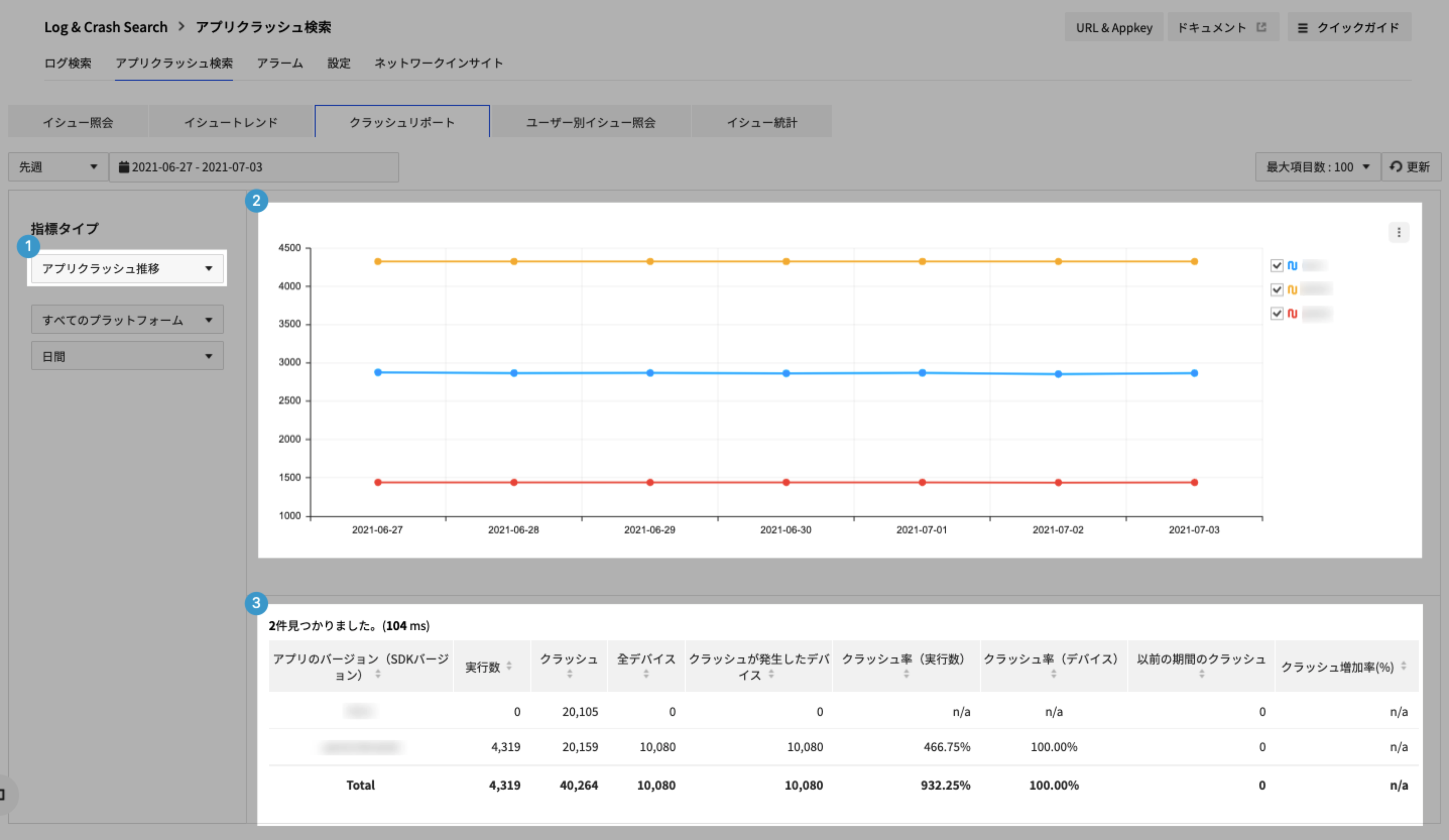Switch to ユーザー別イシュー照会 sub-tab
Image resolution: width=1449 pixels, height=840 pixels.
pyautogui.click(x=590, y=122)
